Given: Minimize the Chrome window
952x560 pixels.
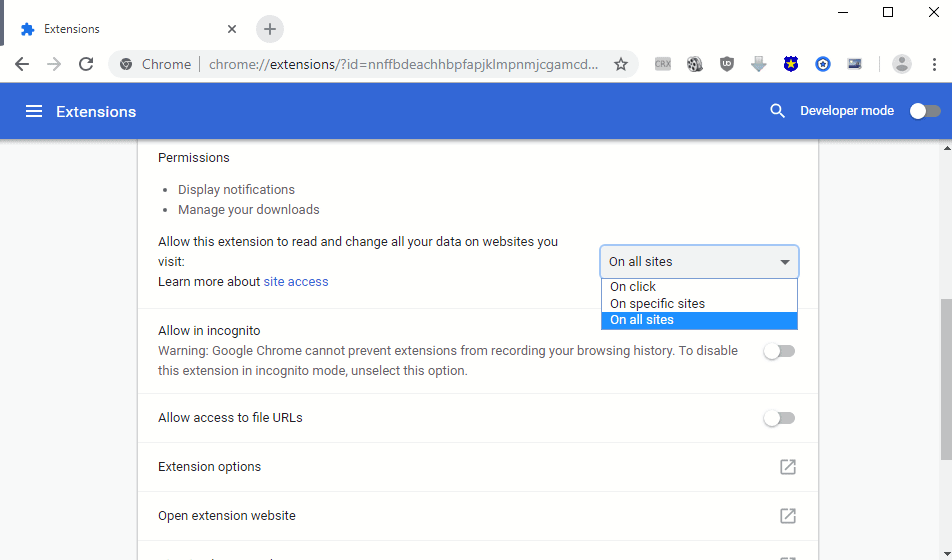Looking at the screenshot, I should click(x=843, y=12).
